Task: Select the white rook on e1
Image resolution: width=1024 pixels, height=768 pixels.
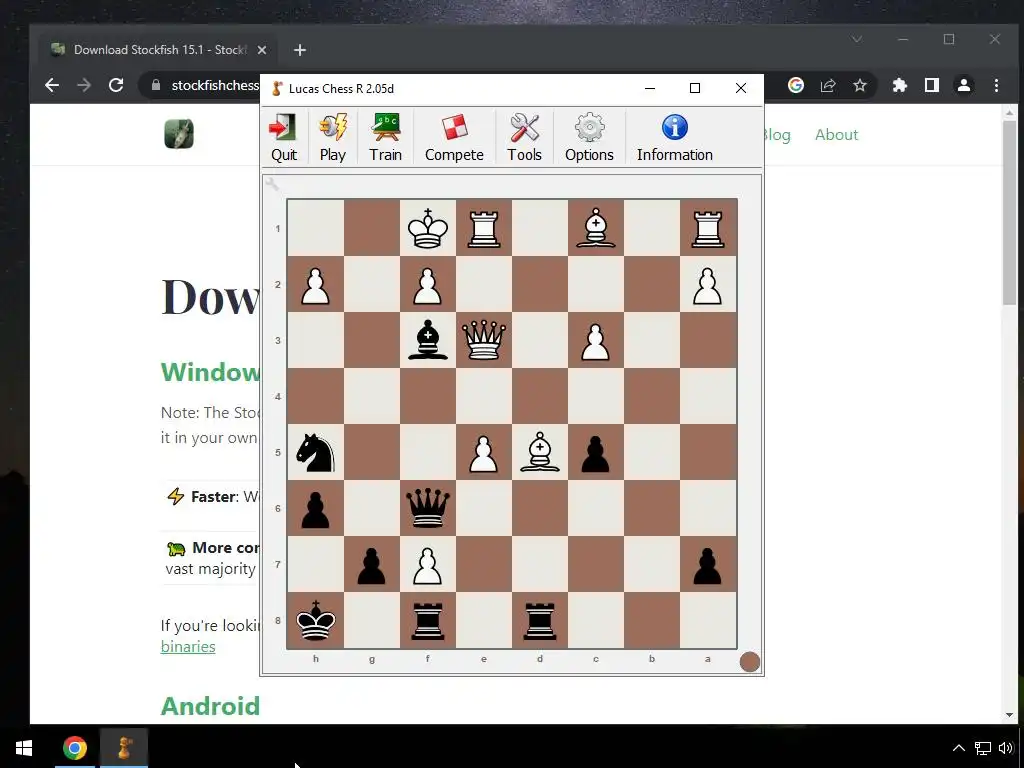Action: click(484, 228)
